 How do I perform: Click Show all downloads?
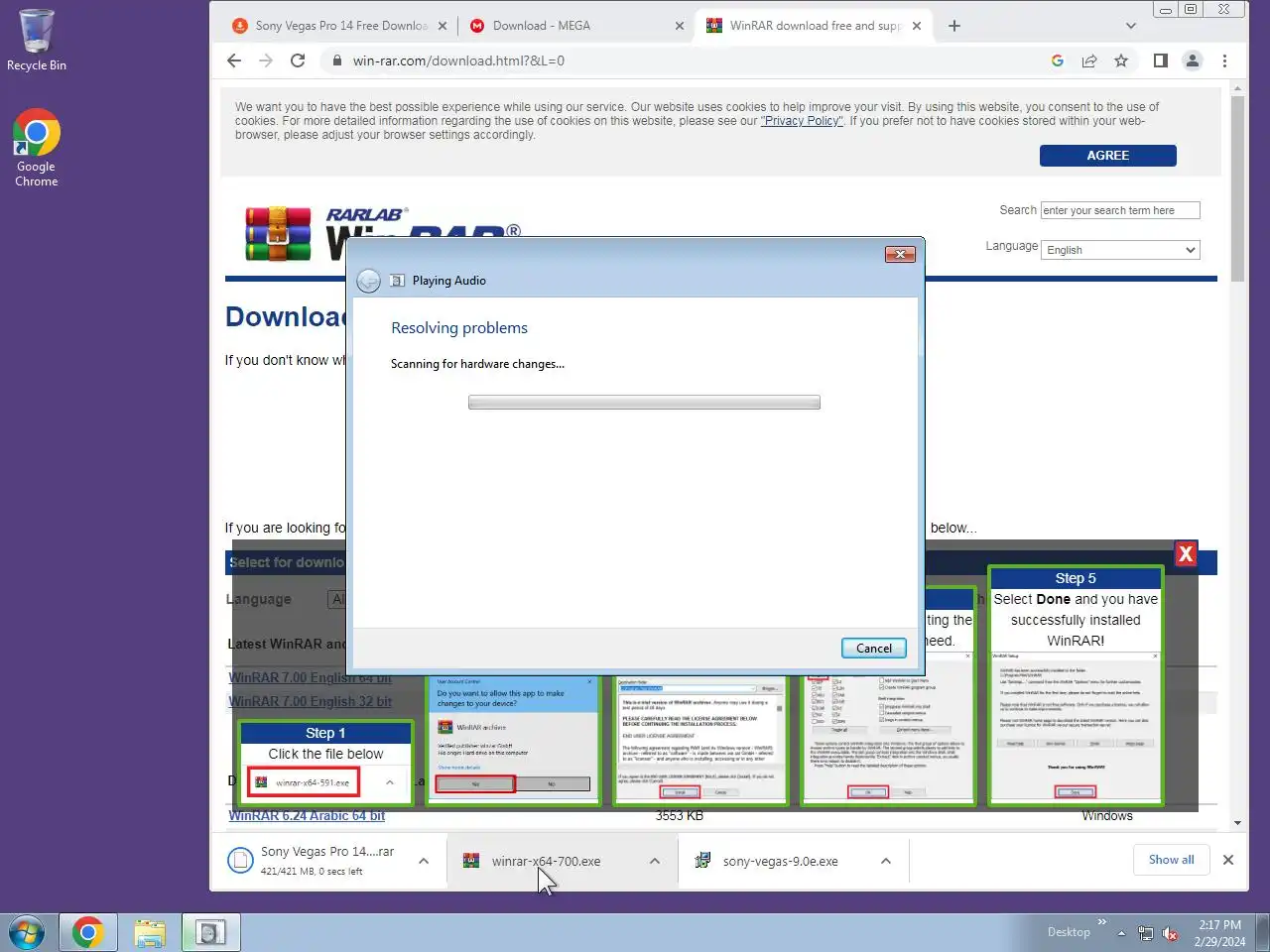1172,860
